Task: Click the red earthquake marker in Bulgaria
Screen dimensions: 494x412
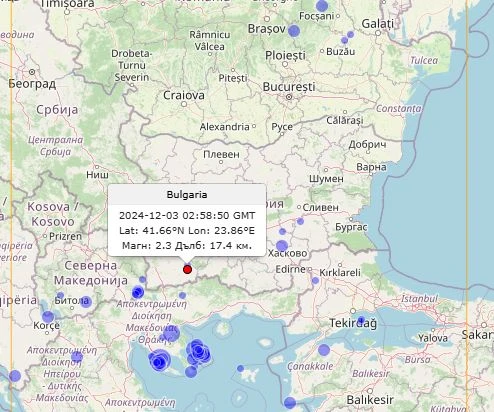Action: (187, 269)
